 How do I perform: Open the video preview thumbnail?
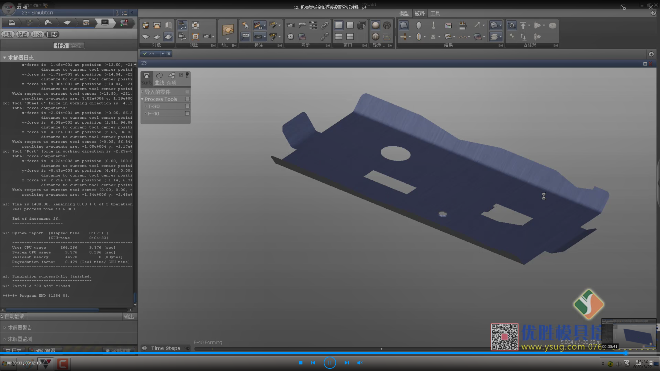tap(629, 334)
